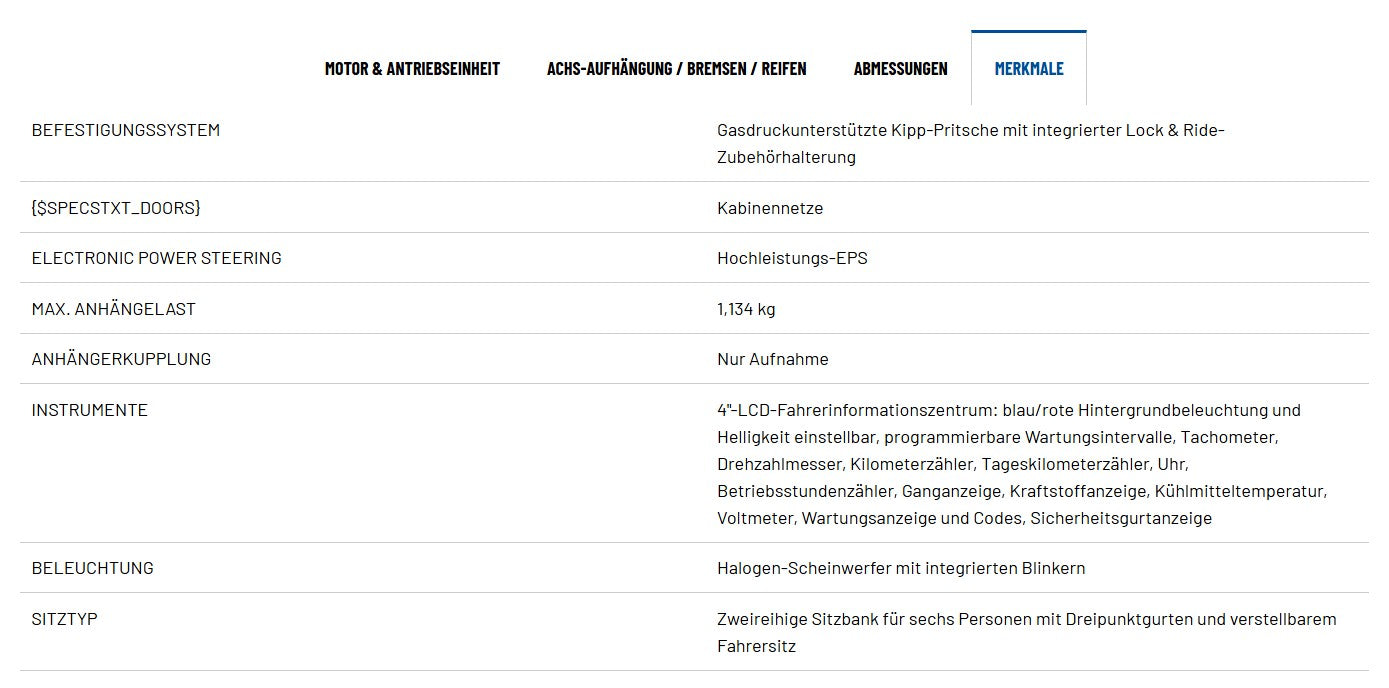Click the Beleuchtung row label
This screenshot has height=688, width=1389.
[92, 568]
